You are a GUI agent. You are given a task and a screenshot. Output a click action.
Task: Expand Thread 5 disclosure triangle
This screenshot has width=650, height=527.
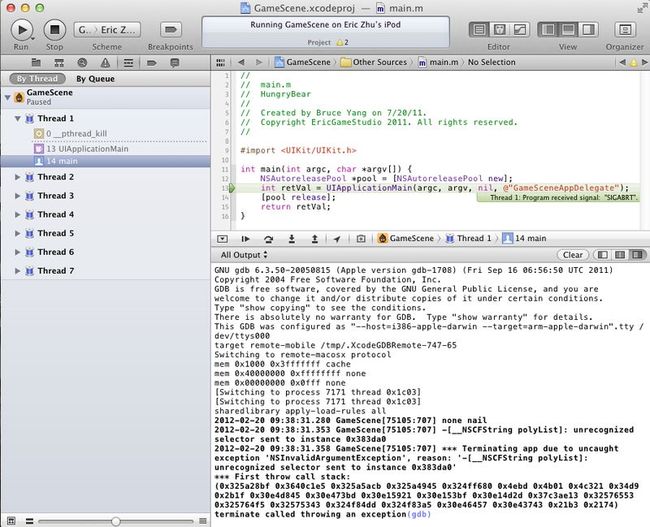(17, 233)
